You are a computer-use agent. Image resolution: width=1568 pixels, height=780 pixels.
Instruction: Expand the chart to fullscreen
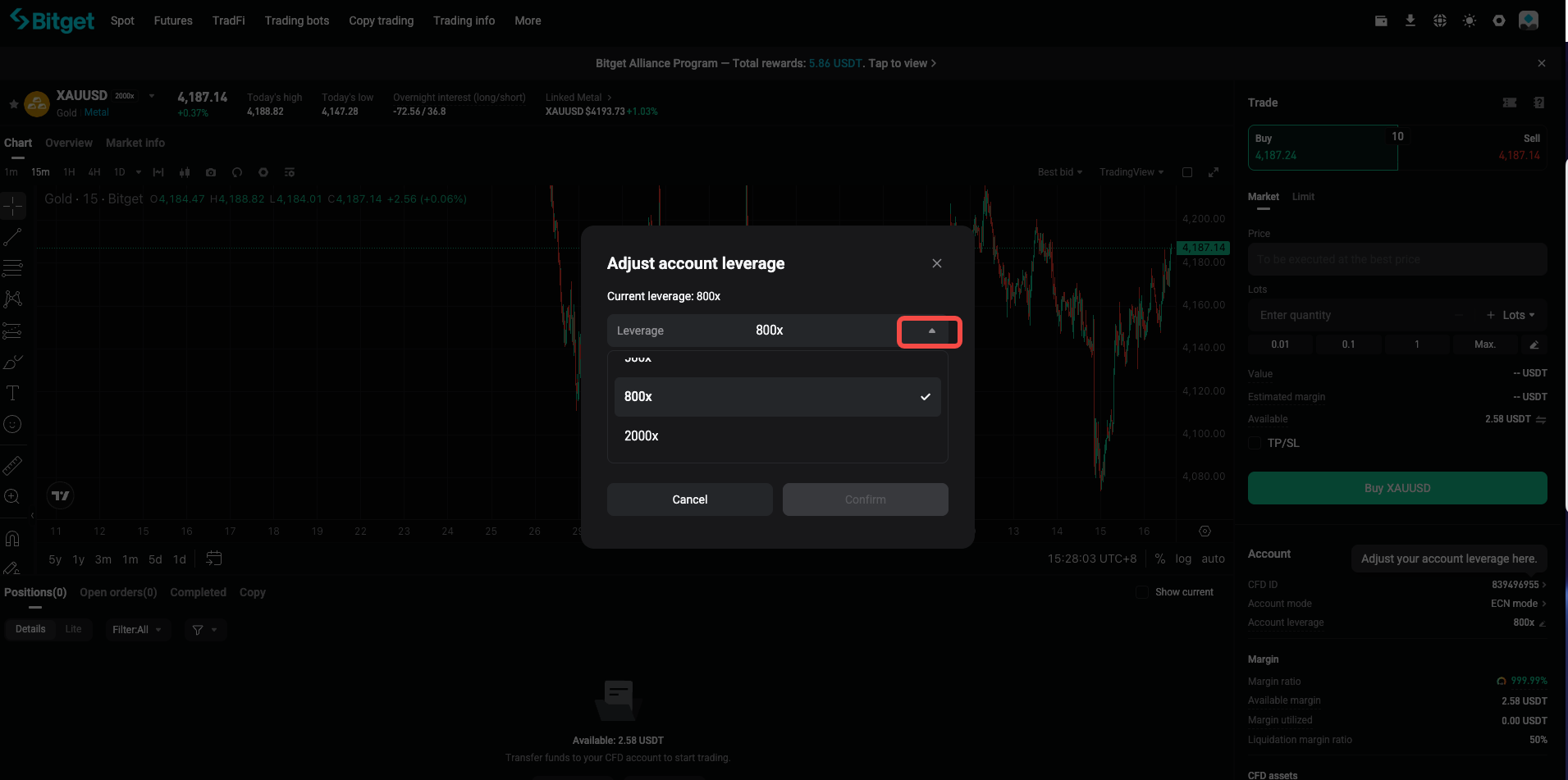point(1214,172)
